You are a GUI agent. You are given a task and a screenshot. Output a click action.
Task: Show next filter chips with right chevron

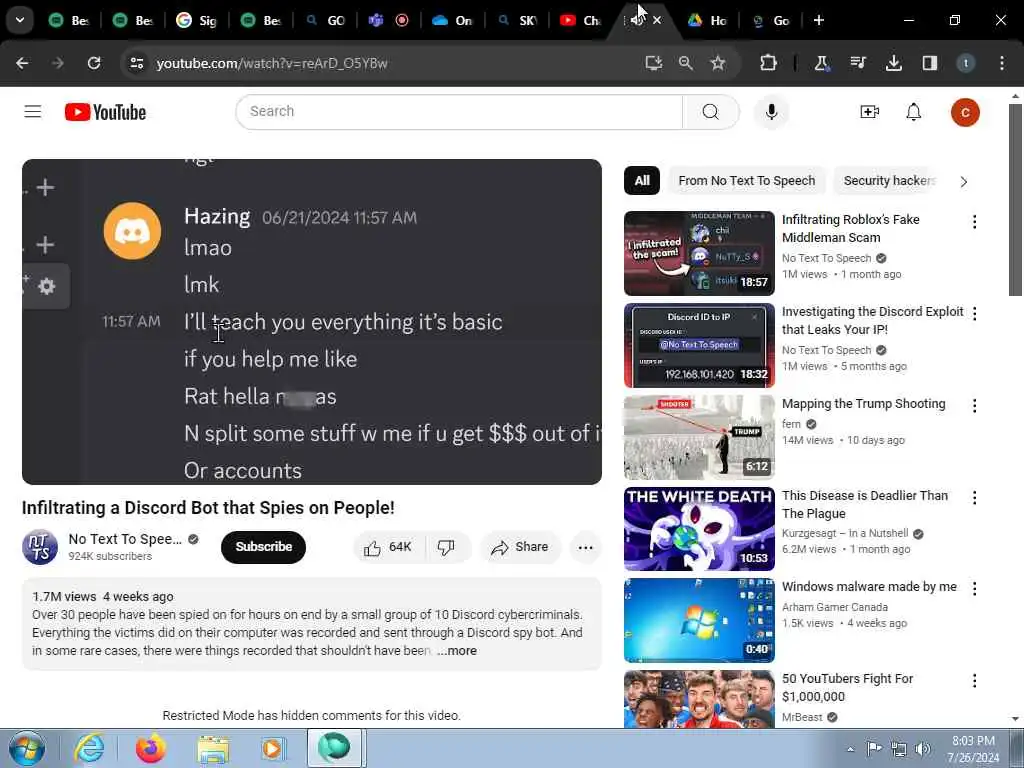(x=964, y=182)
